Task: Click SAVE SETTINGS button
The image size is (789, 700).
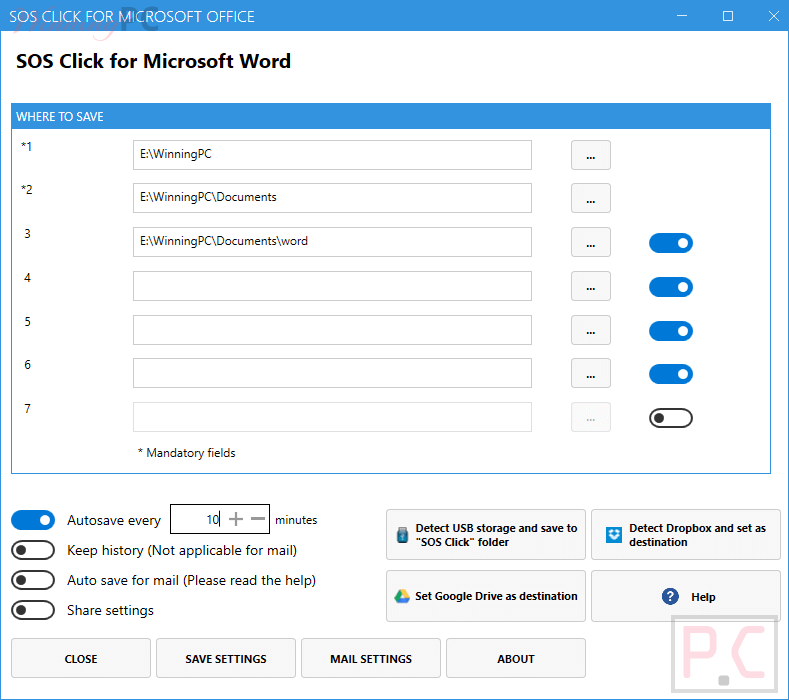Action: click(226, 658)
